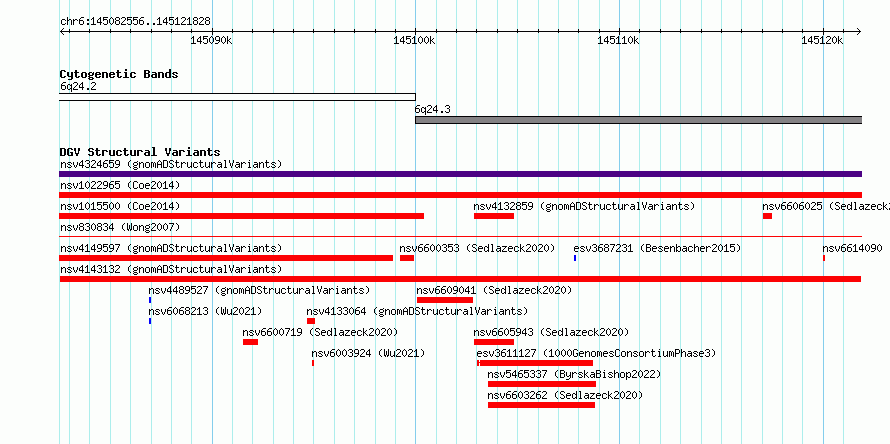Image resolution: width=890 pixels, height=444 pixels.
Task: Select the thin nsv830834 (Wong2007) line
Action: pos(460,236)
